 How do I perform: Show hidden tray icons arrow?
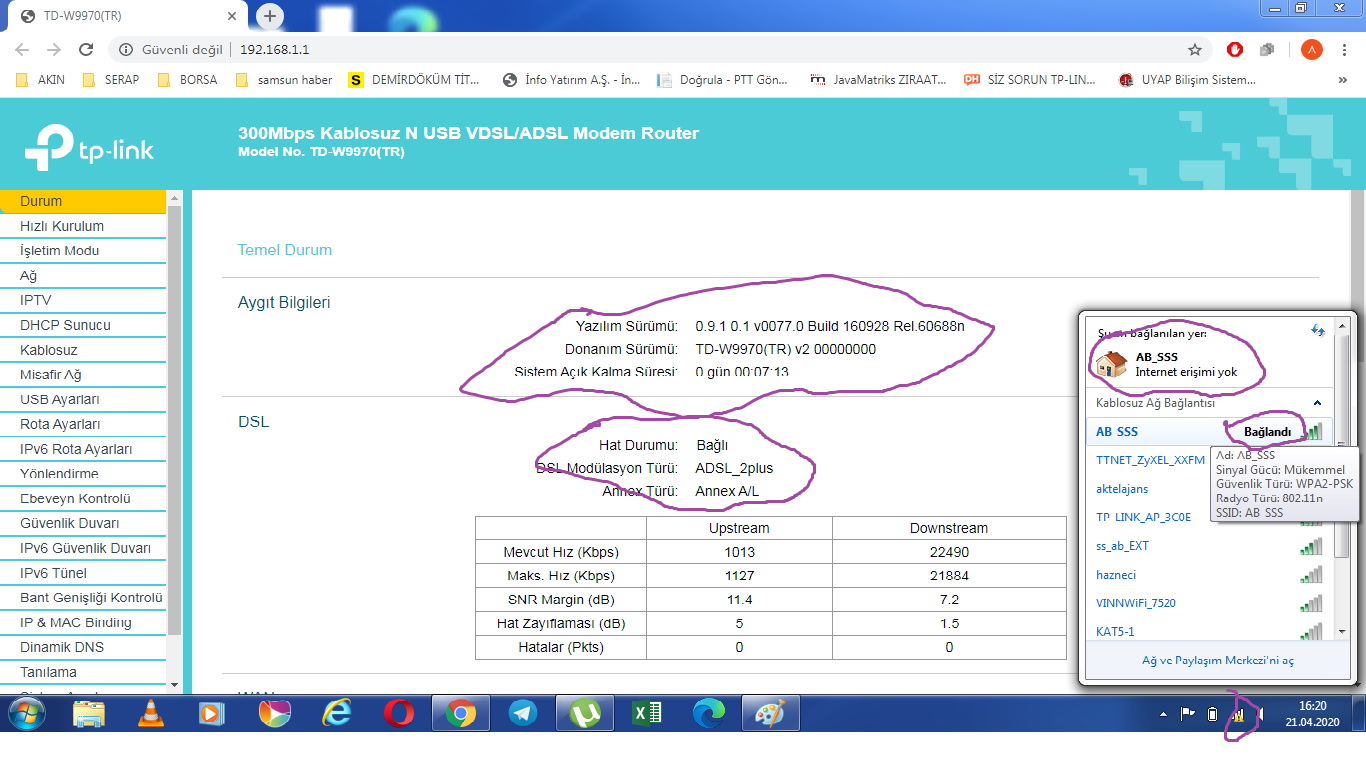[x=1163, y=714]
